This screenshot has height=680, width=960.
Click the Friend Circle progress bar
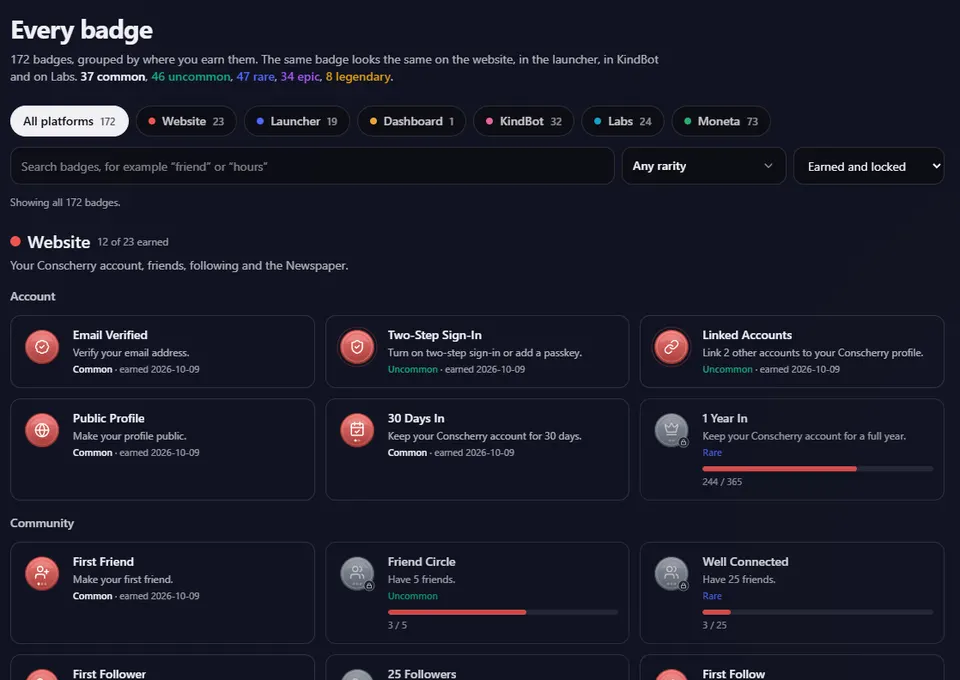pyautogui.click(x=503, y=612)
